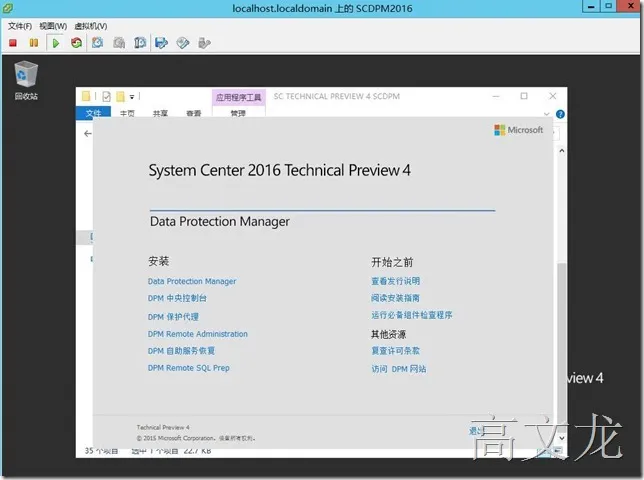This screenshot has width=644, height=480.
Task: Select the 查看 ribbon tab
Action: [193, 113]
